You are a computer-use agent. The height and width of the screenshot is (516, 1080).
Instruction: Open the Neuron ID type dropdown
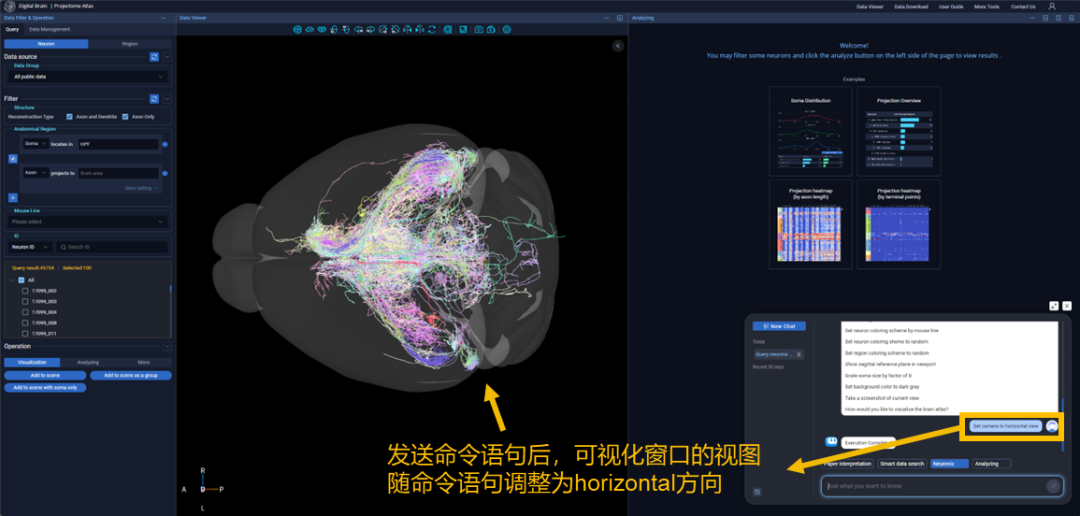32,246
